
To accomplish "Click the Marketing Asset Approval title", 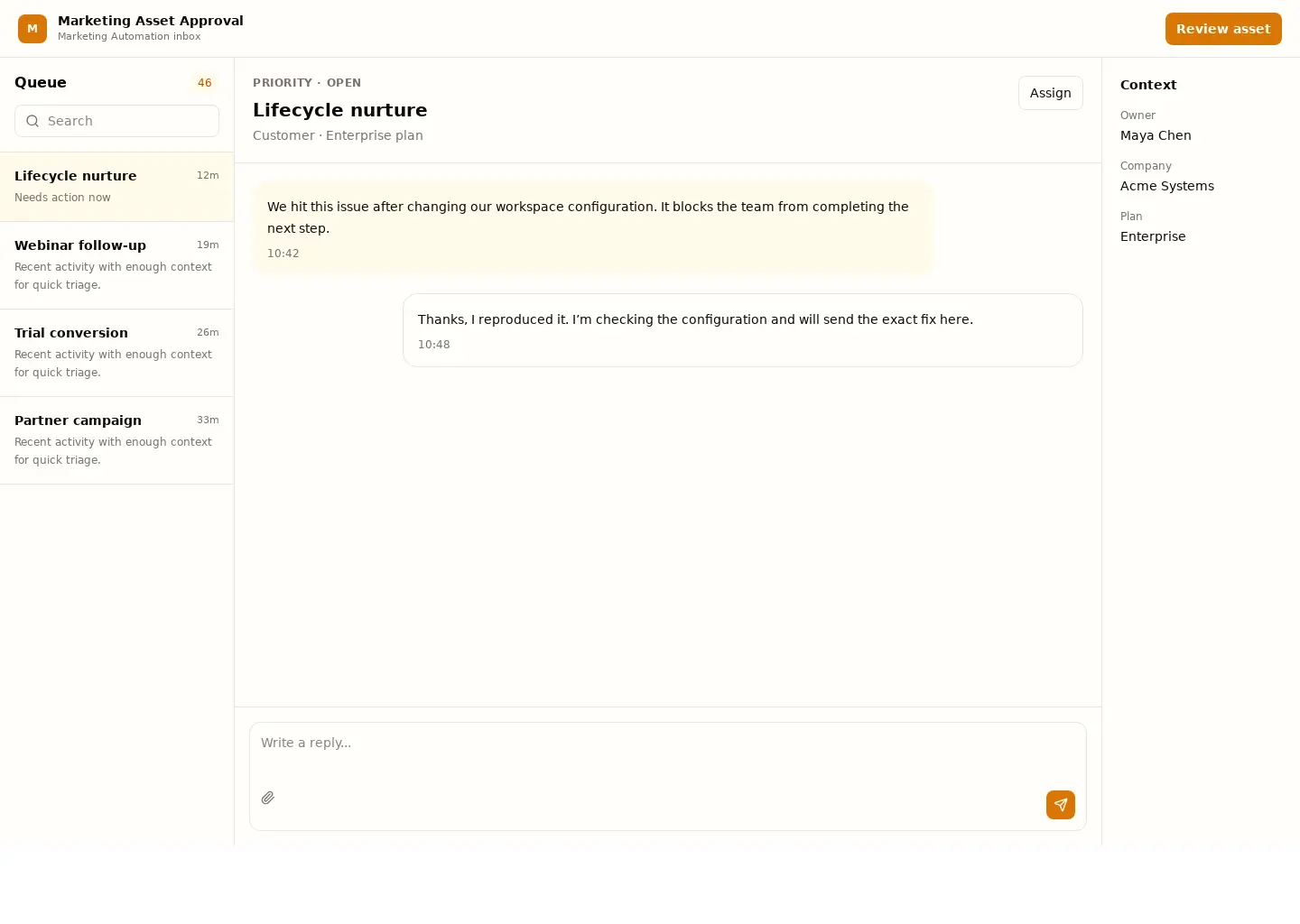I will [151, 21].
